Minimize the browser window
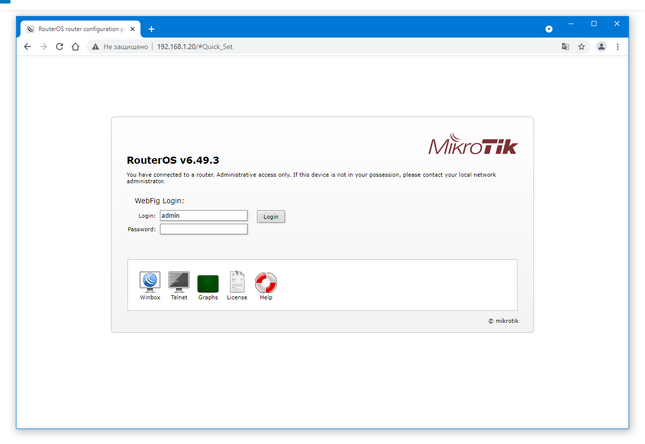Viewport: 645px width, 444px height. pyautogui.click(x=571, y=23)
